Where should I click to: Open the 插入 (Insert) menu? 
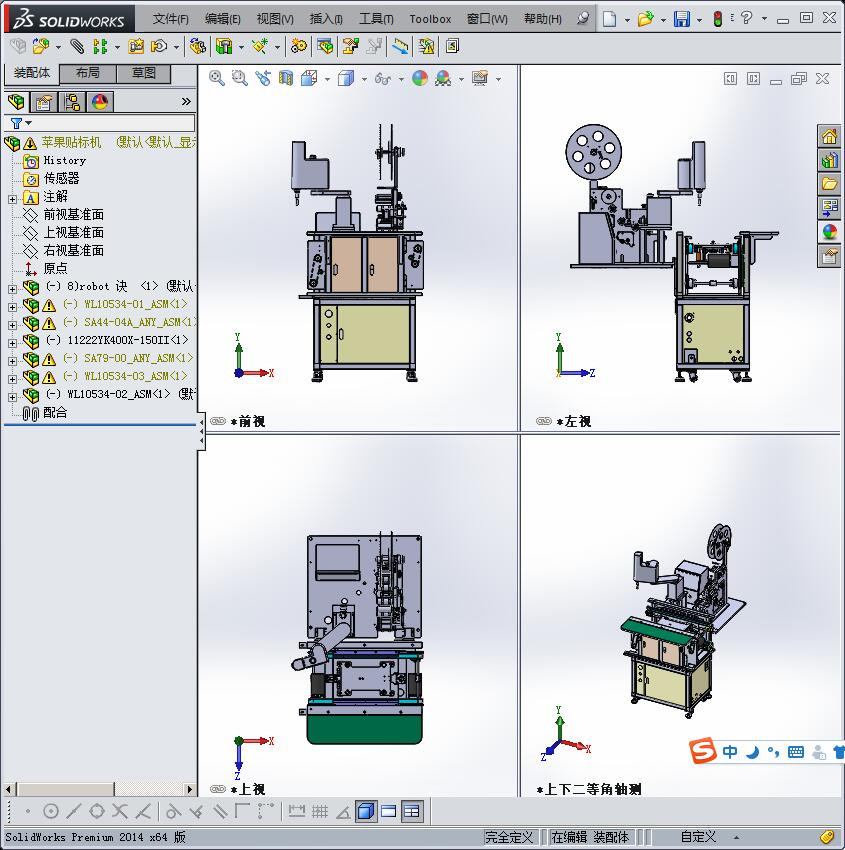pyautogui.click(x=326, y=19)
